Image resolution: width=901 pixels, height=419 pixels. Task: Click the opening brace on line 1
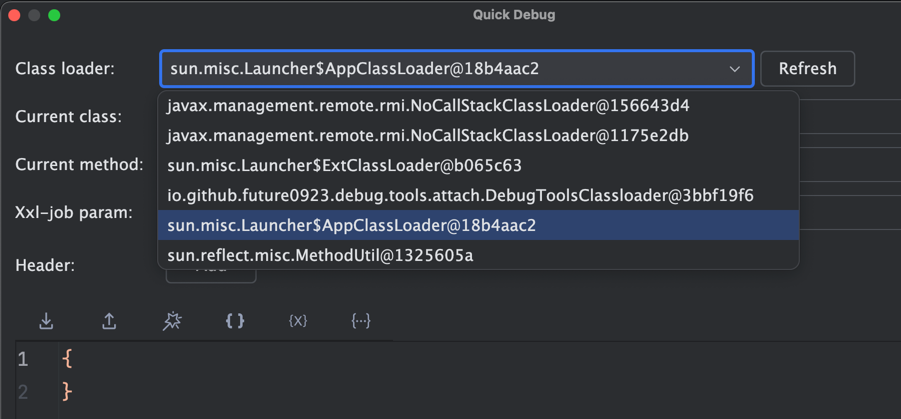tap(67, 359)
